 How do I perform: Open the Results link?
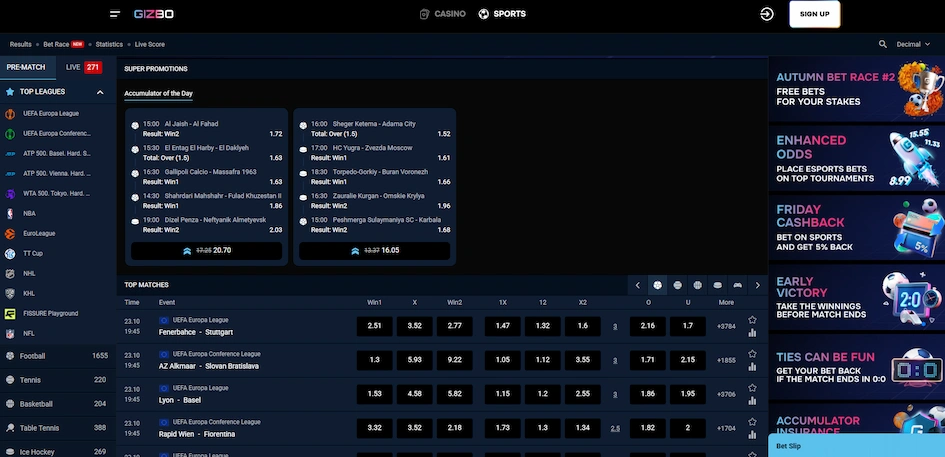(20, 45)
